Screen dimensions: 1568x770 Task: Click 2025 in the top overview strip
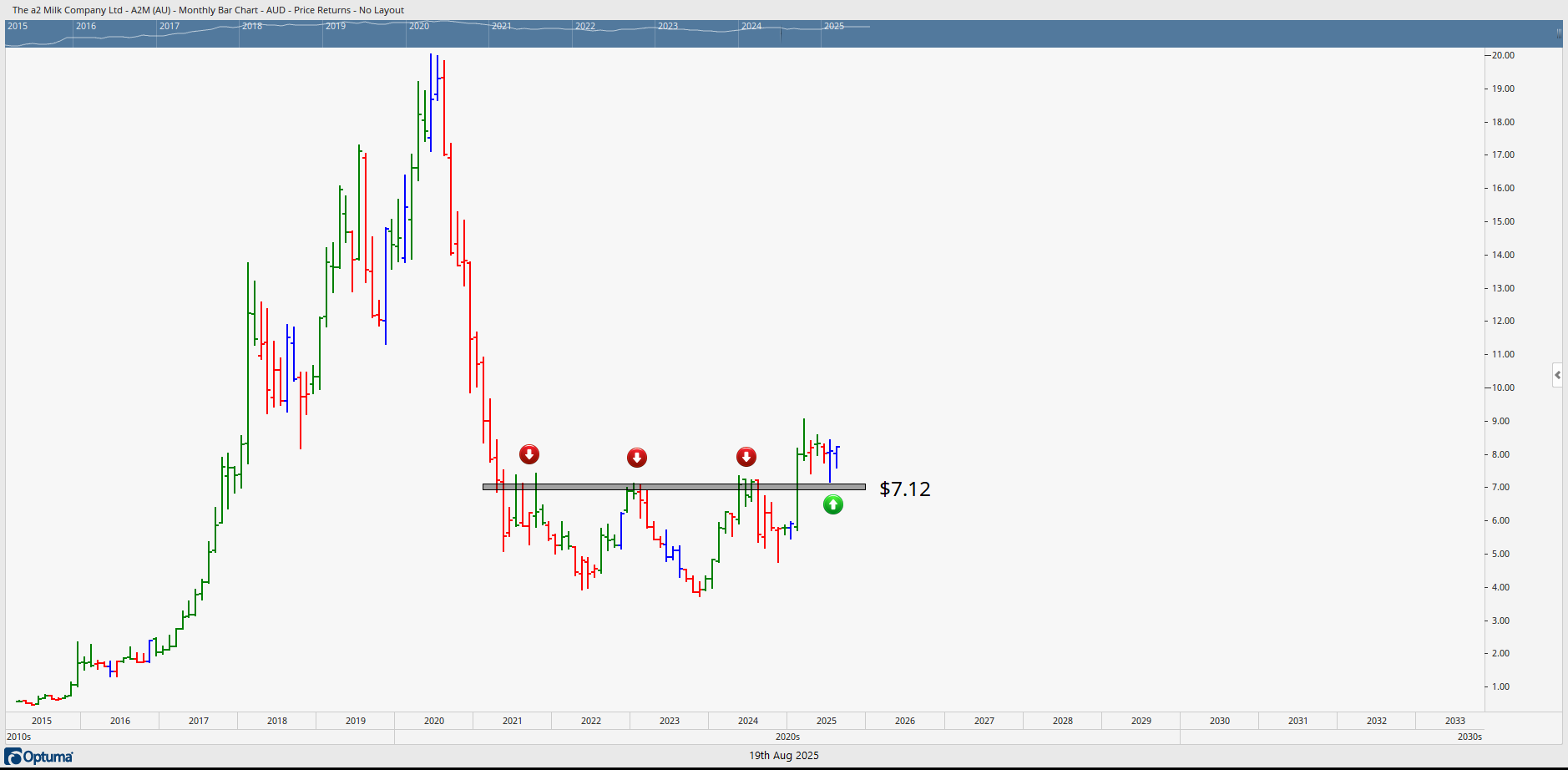834,26
